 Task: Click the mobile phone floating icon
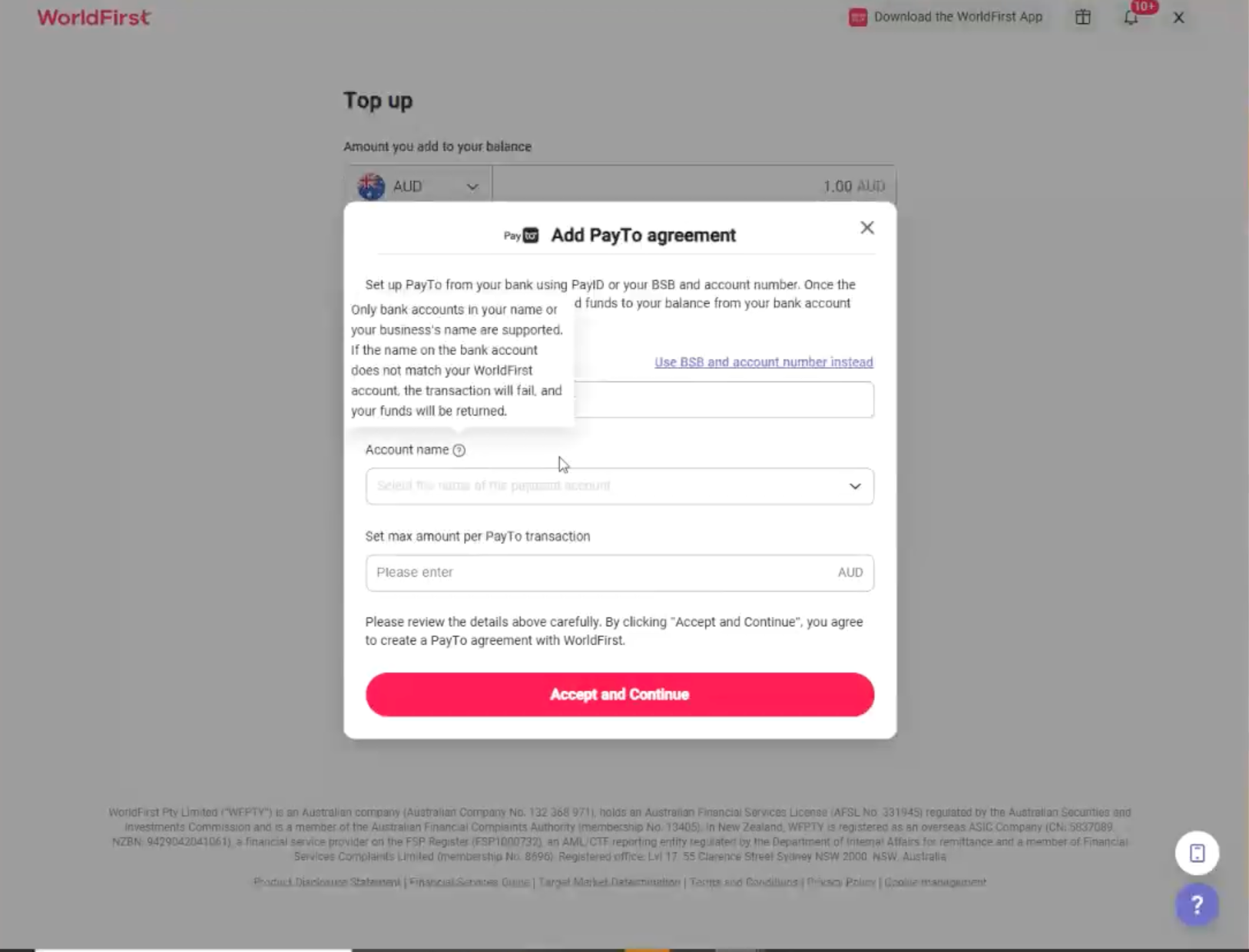1196,852
